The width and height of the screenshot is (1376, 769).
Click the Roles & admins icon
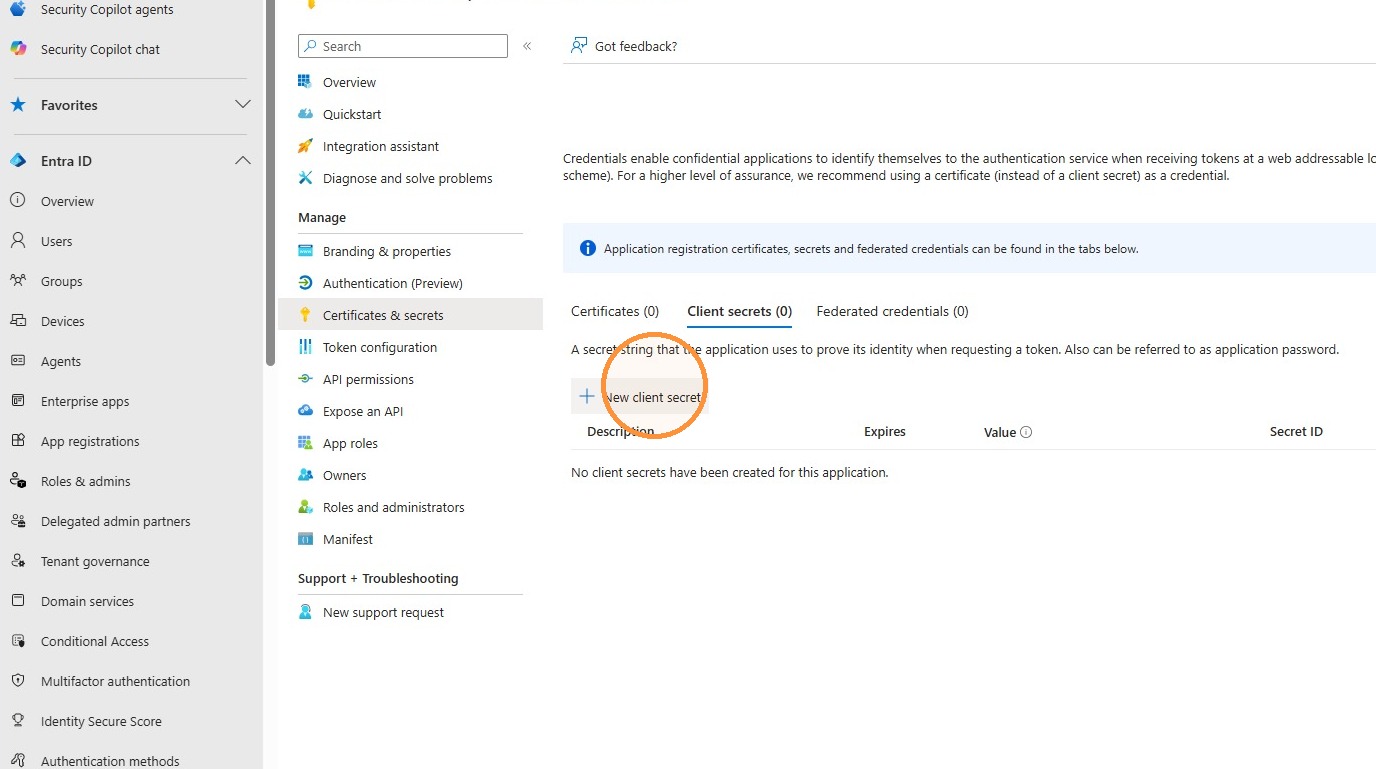pos(18,481)
